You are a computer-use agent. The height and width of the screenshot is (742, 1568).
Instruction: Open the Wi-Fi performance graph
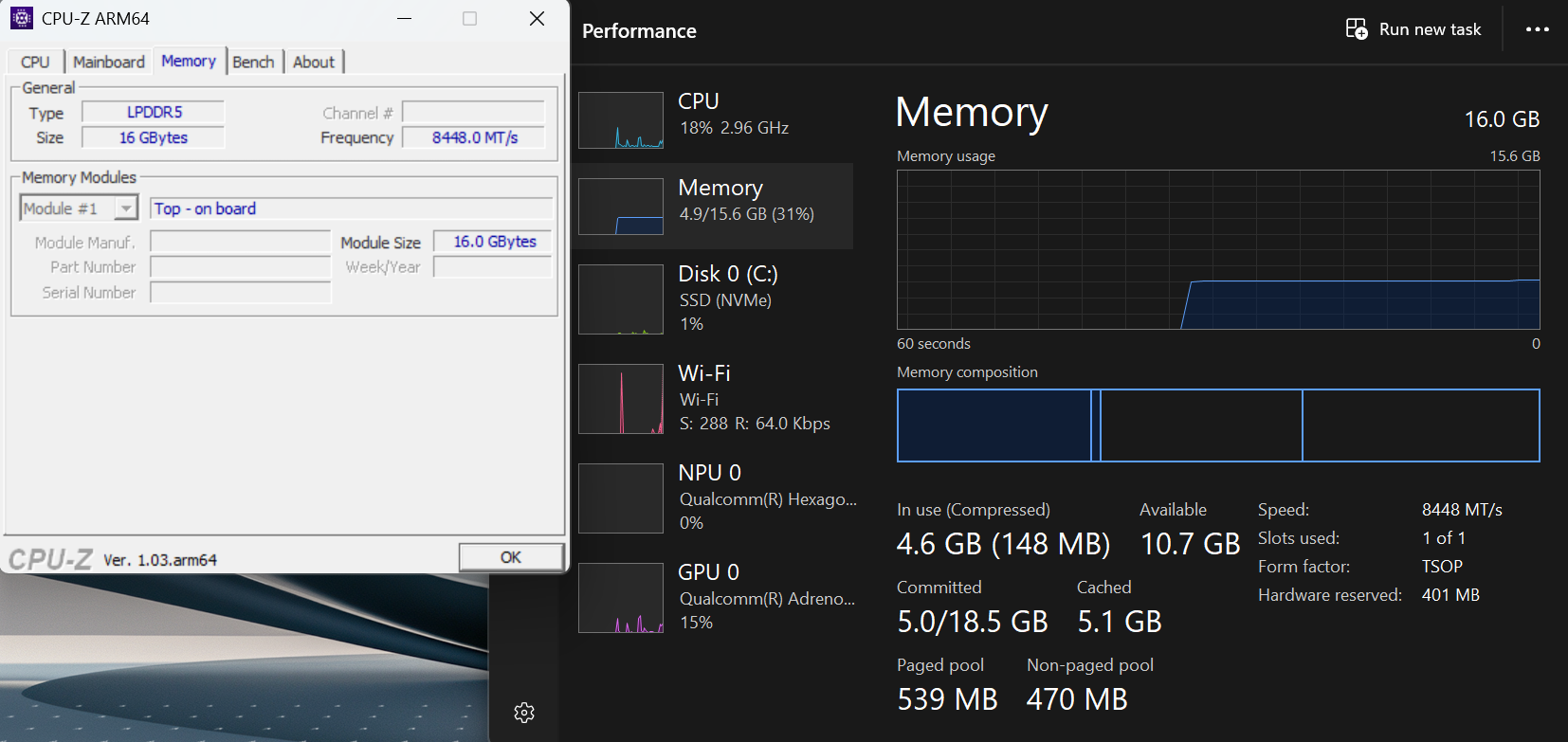pos(621,399)
